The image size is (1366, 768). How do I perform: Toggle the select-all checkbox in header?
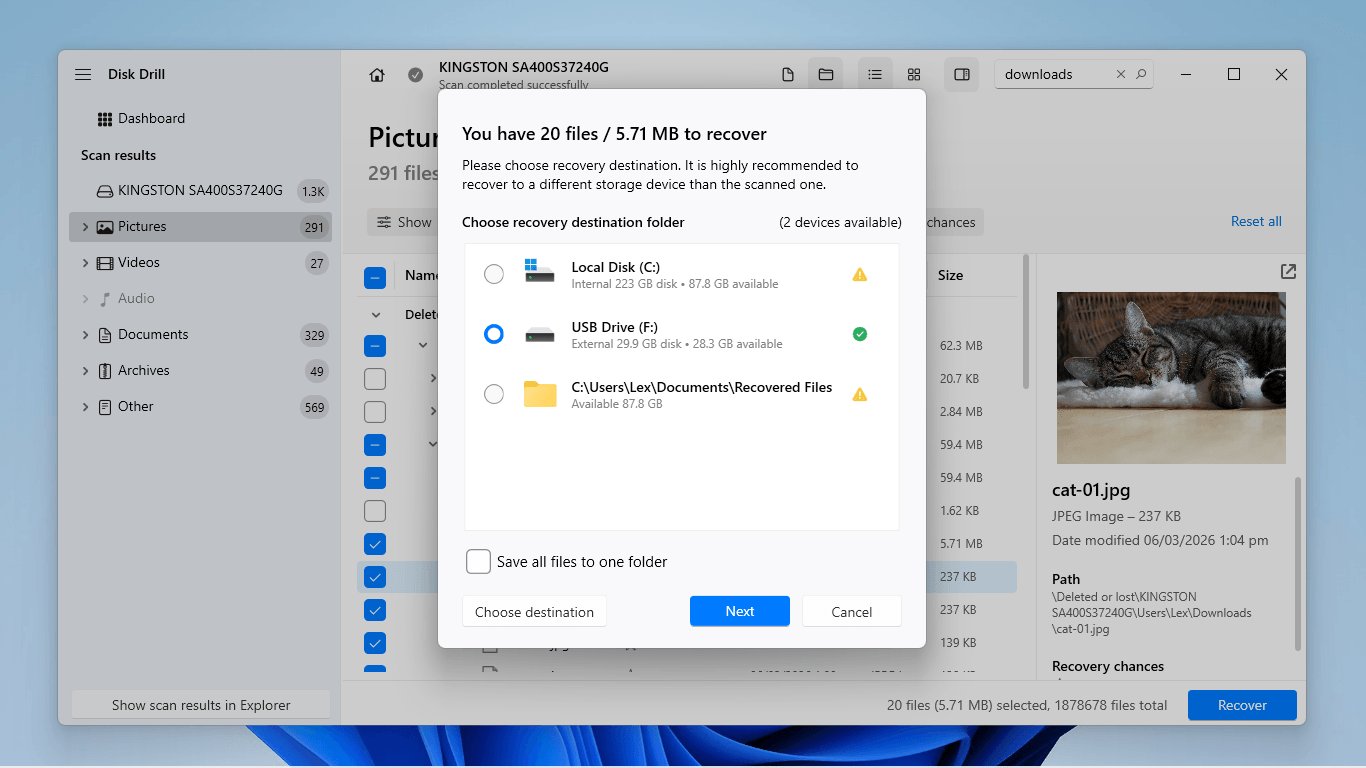coord(375,278)
